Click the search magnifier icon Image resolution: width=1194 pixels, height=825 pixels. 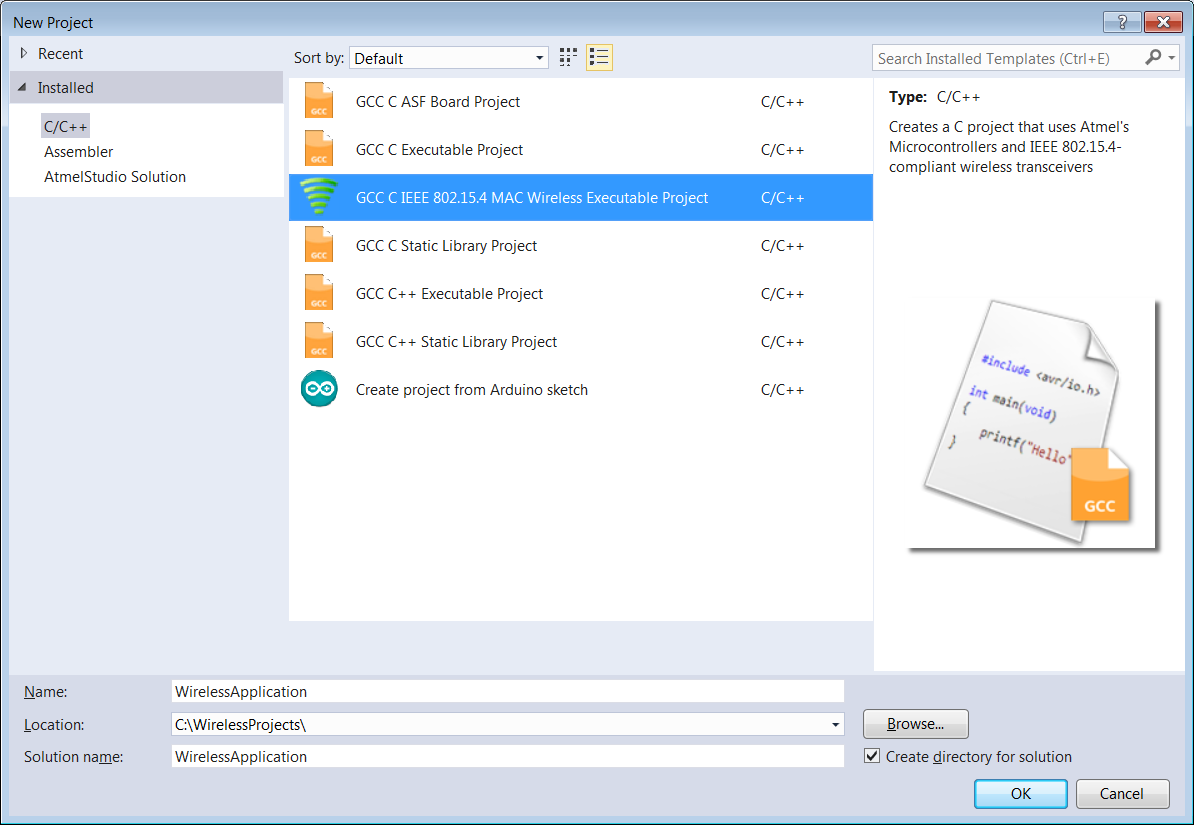[1153, 58]
